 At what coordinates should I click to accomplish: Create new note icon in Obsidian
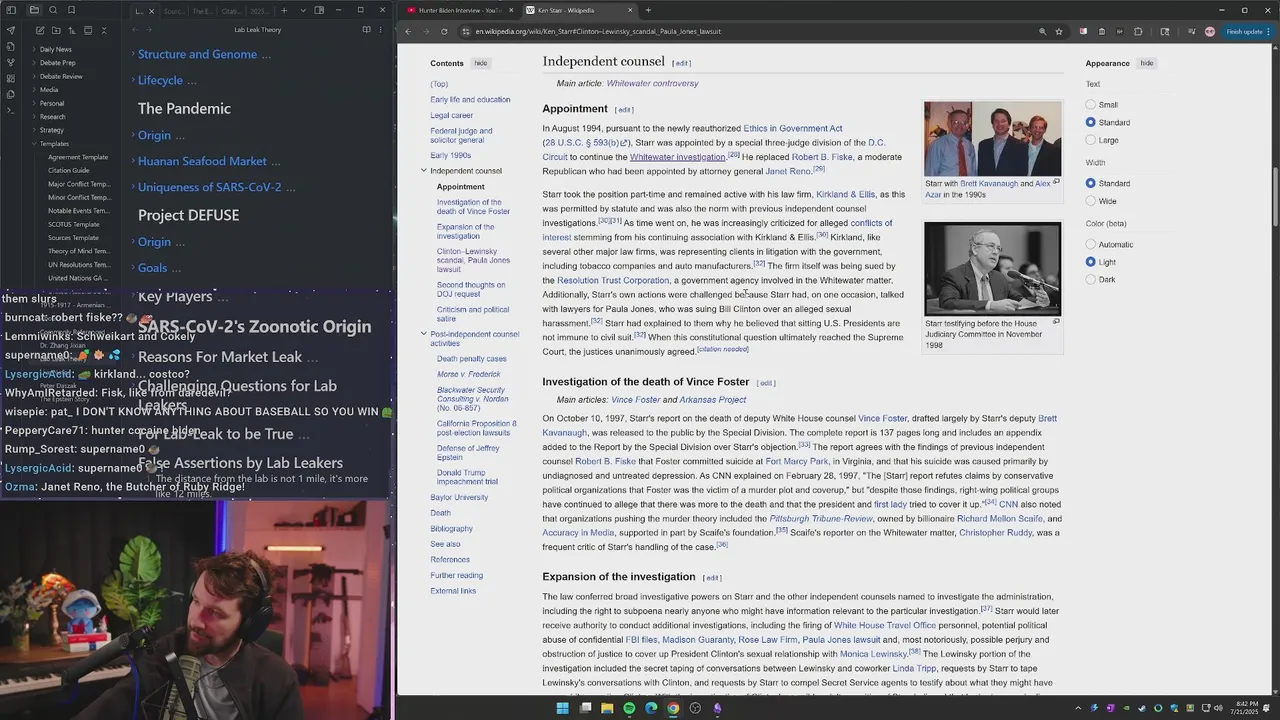click(x=40, y=30)
